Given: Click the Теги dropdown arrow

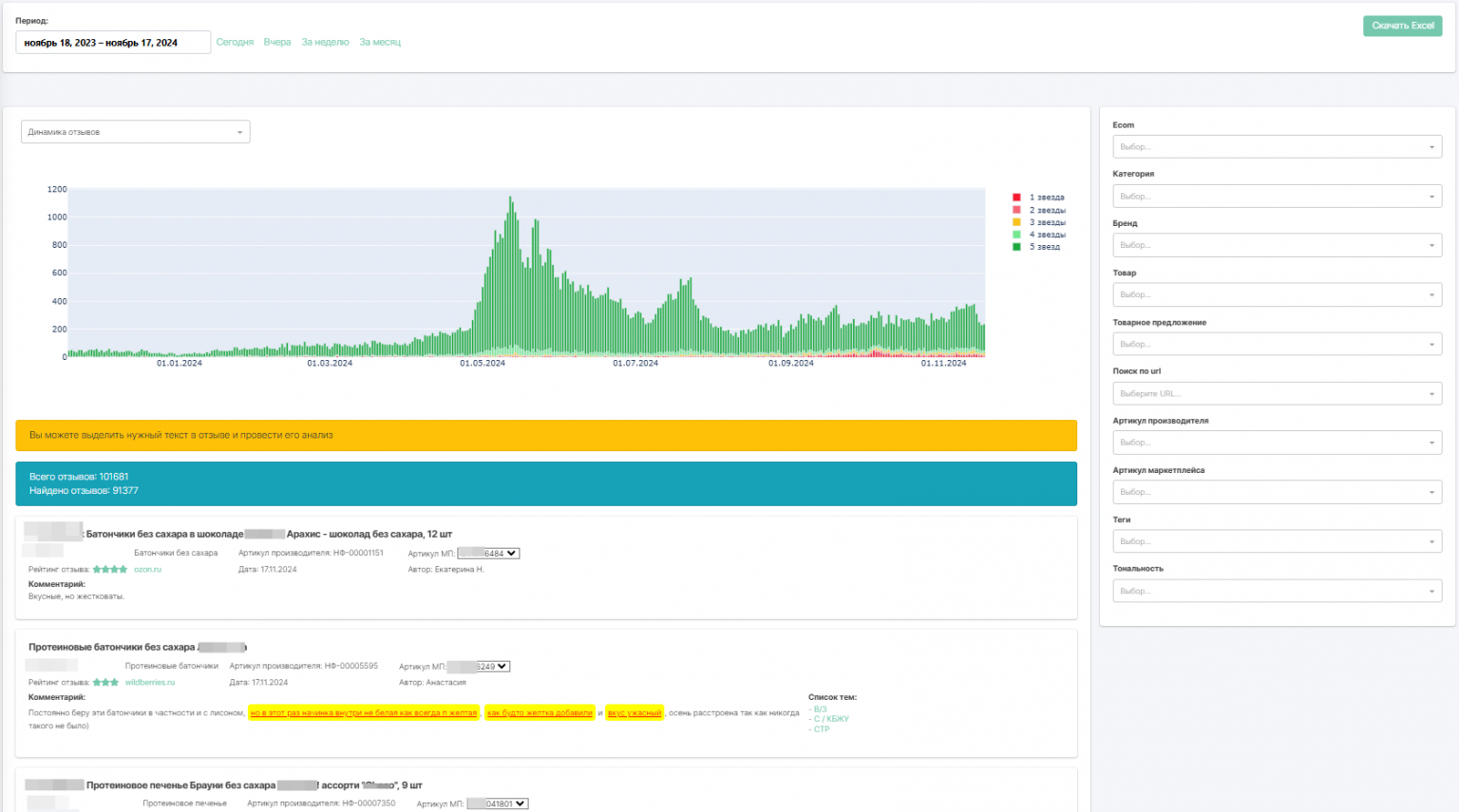Looking at the screenshot, I should pyautogui.click(x=1431, y=542).
